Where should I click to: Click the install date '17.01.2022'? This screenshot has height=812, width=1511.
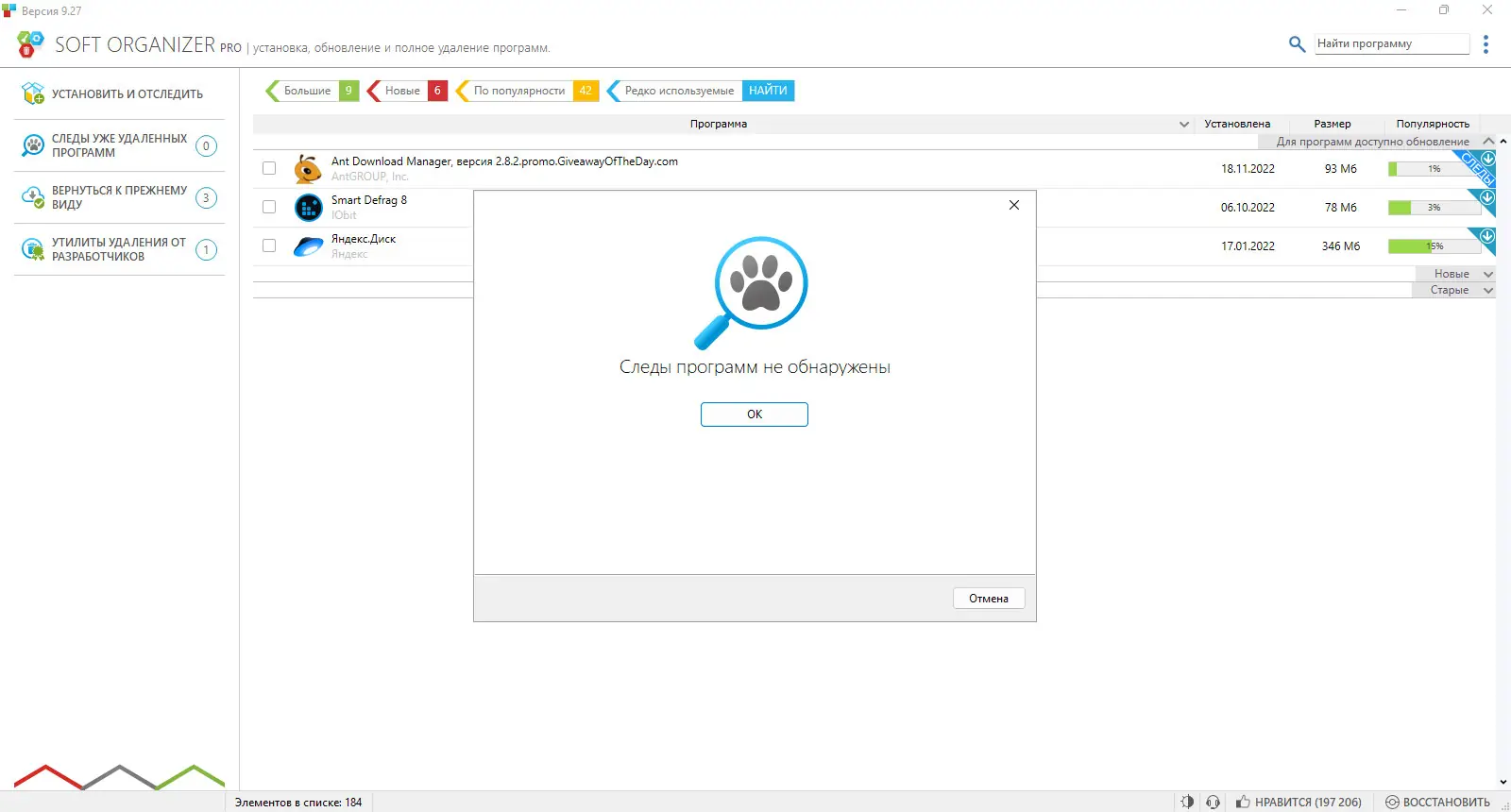[x=1248, y=246]
